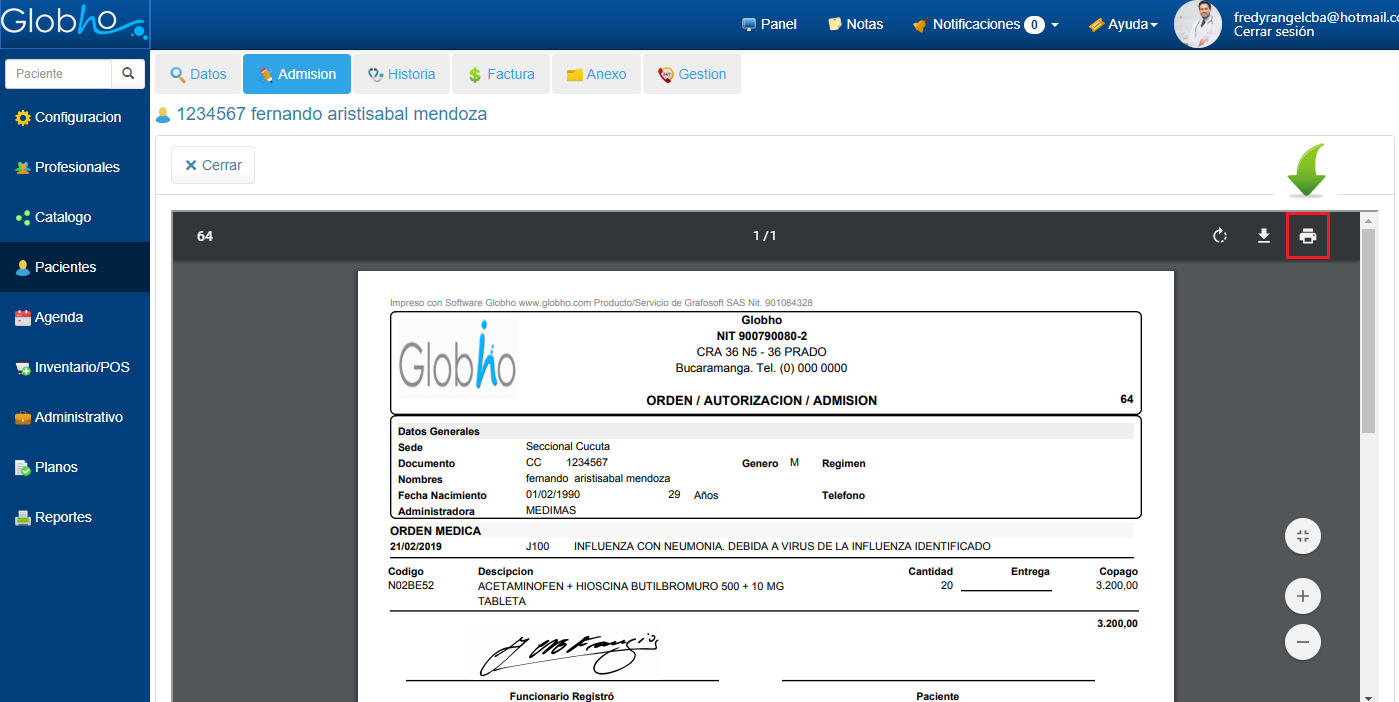
Task: Select the Datos tab
Action: (x=198, y=74)
